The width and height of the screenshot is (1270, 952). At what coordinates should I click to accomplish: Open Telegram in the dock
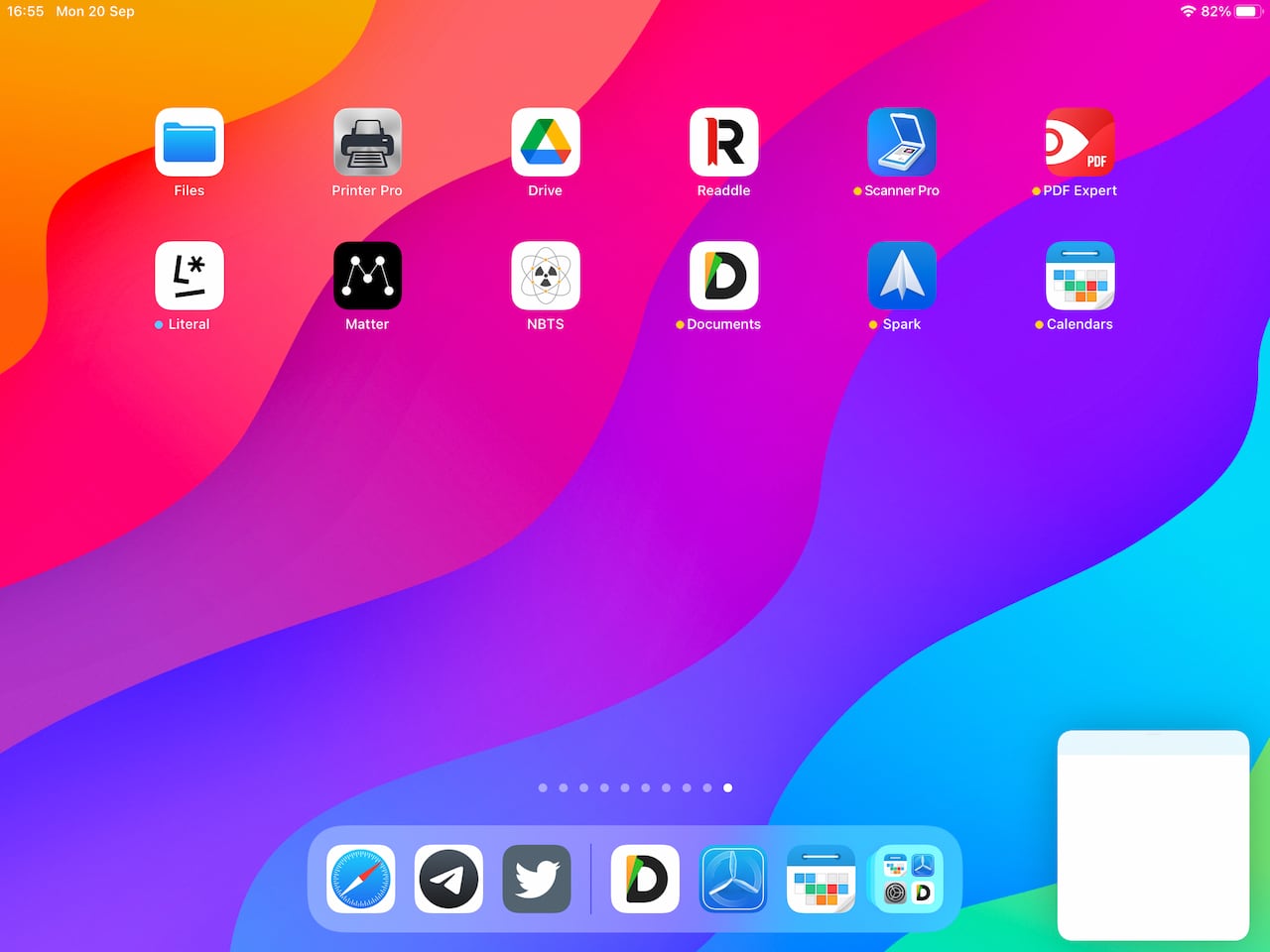448,879
